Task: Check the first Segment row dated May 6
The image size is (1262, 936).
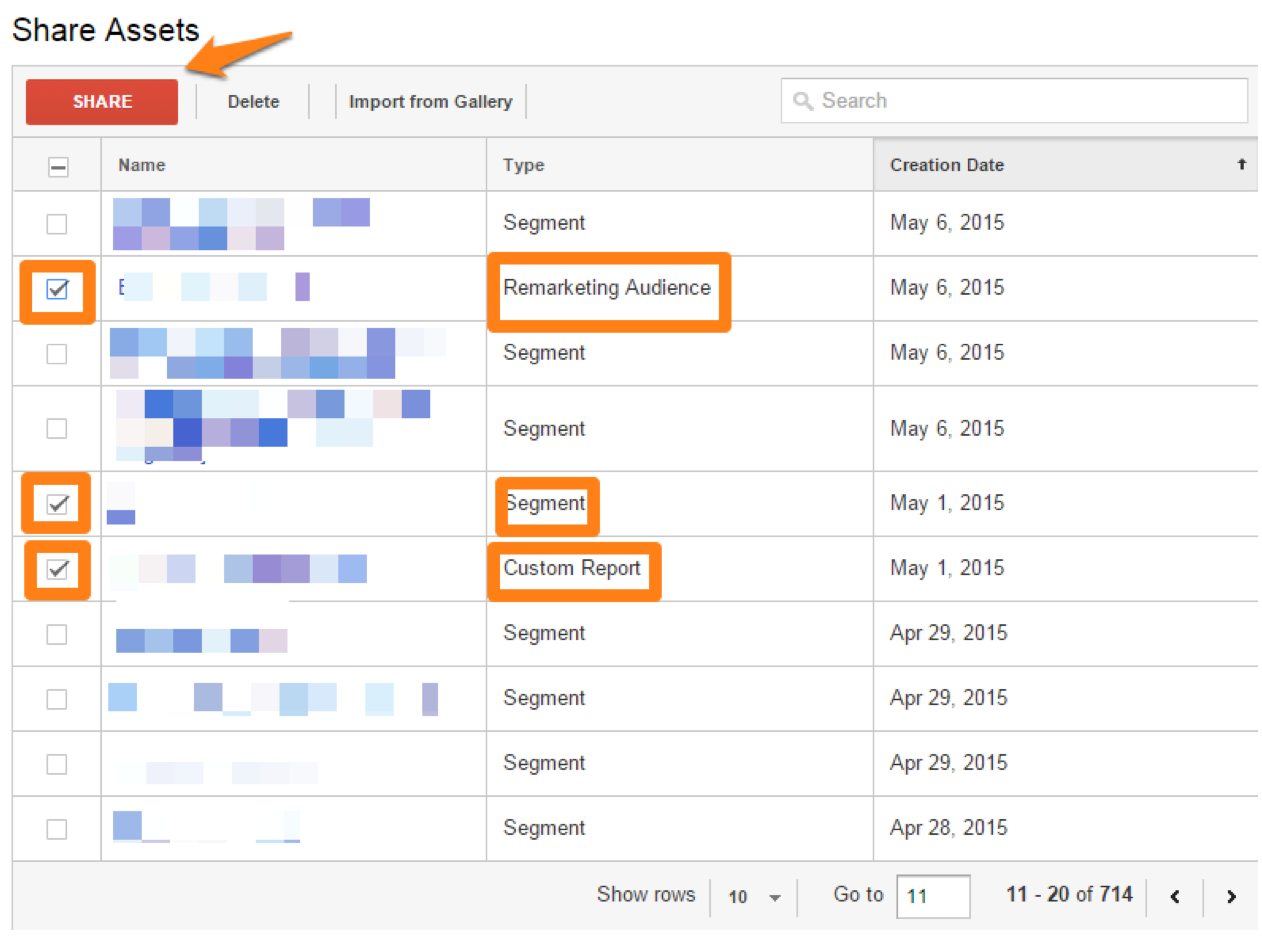Action: (x=57, y=224)
